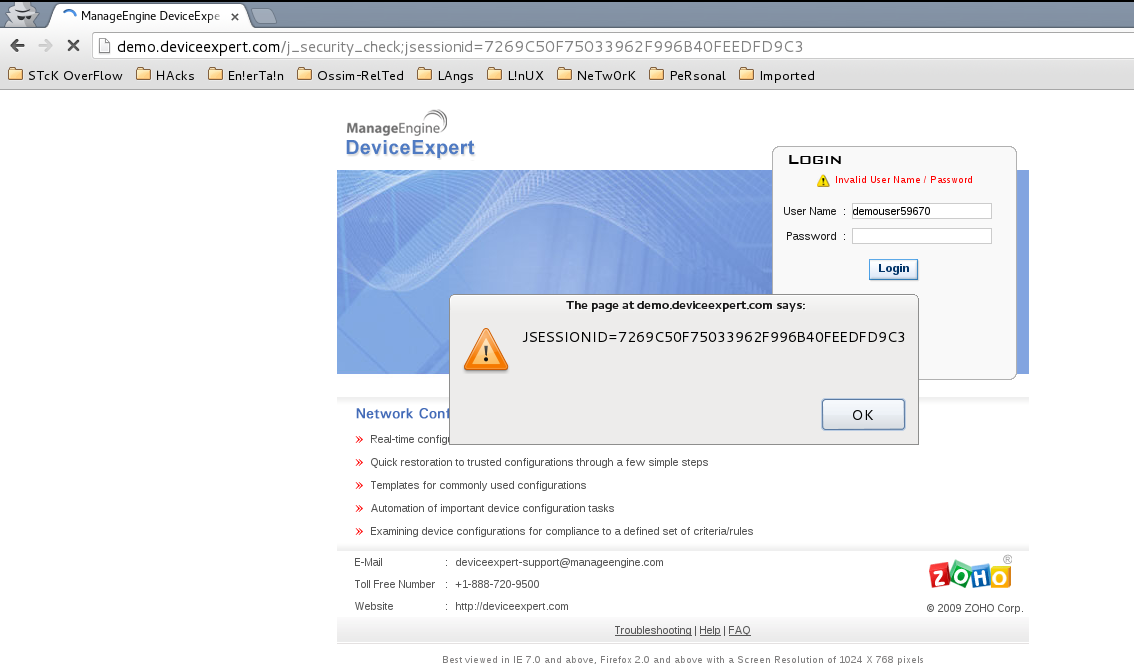Screen dimensions: 1134x670
Task: Click the incognito spy icon
Action: (x=22, y=14)
